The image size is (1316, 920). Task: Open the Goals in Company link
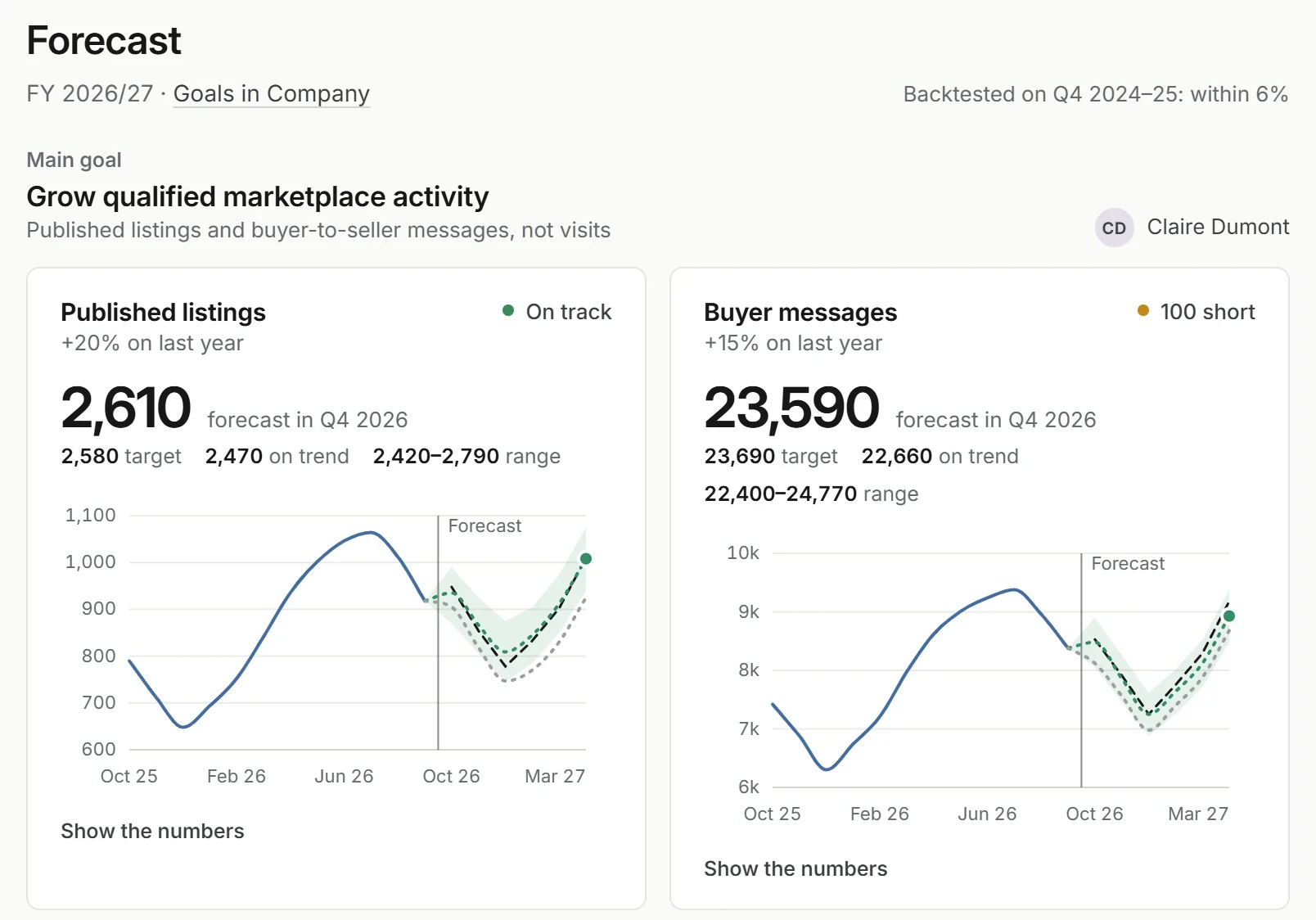point(272,94)
